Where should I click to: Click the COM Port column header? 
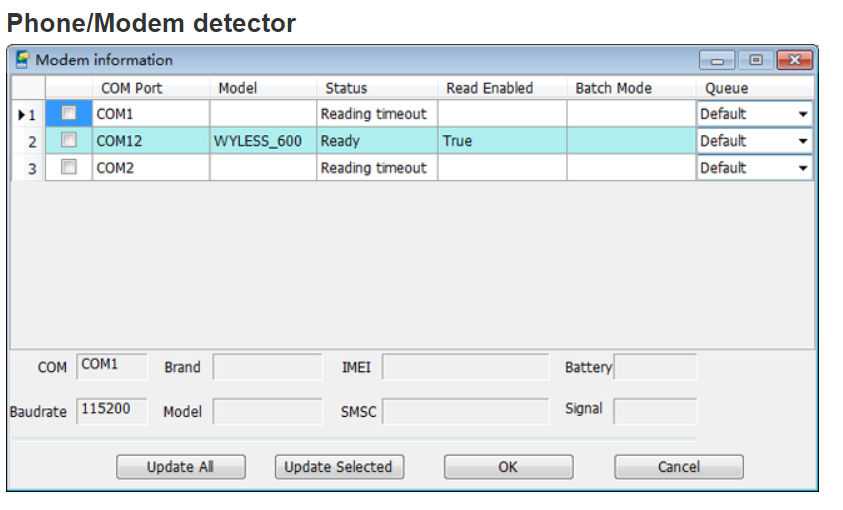[x=131, y=88]
